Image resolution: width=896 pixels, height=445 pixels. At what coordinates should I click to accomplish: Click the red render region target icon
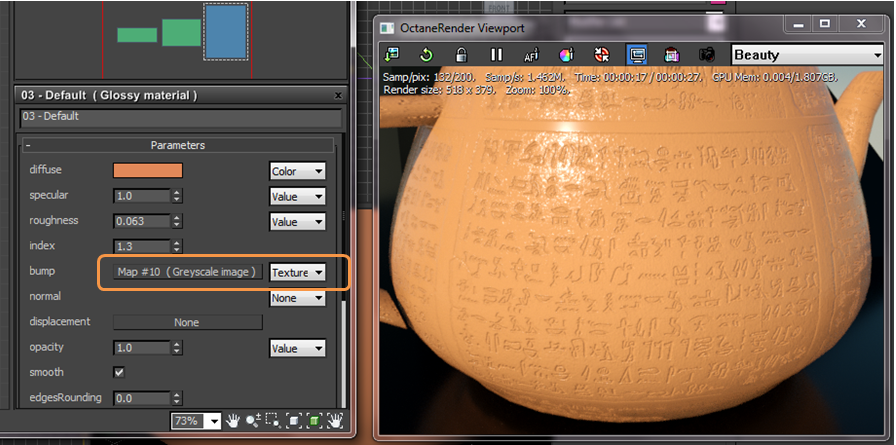(601, 55)
